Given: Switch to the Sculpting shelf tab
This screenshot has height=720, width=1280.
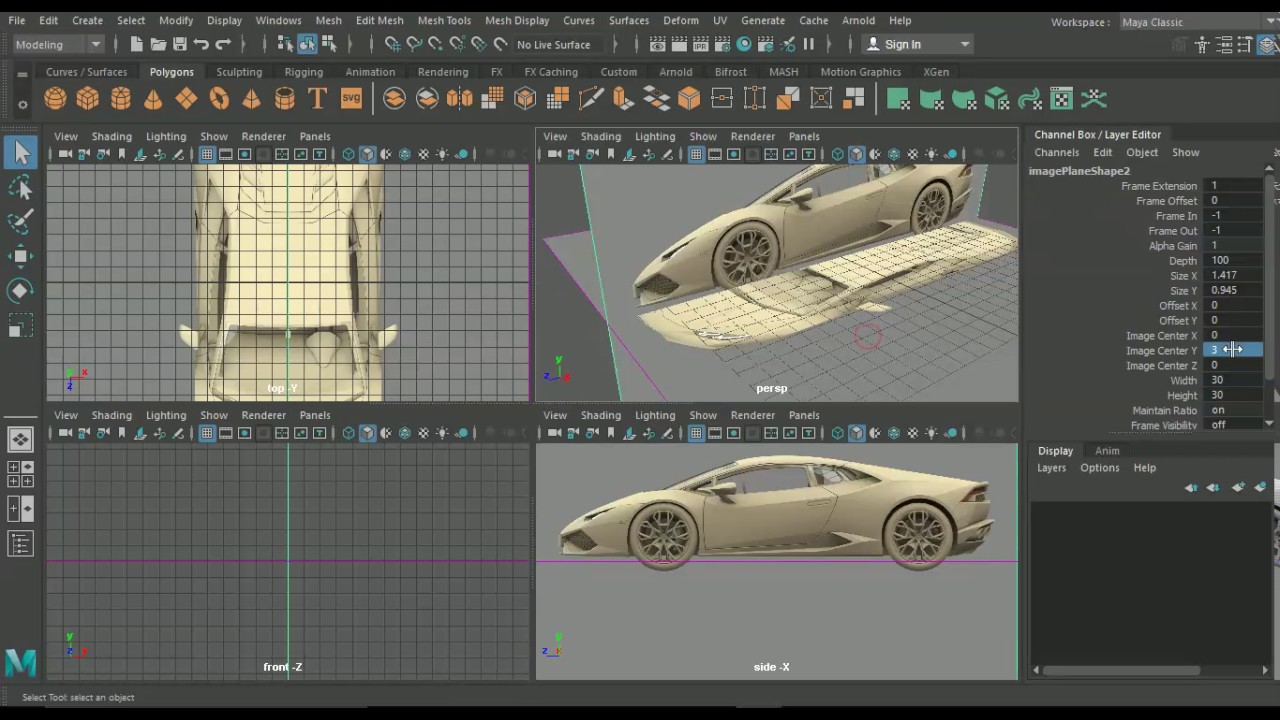Looking at the screenshot, I should [239, 72].
